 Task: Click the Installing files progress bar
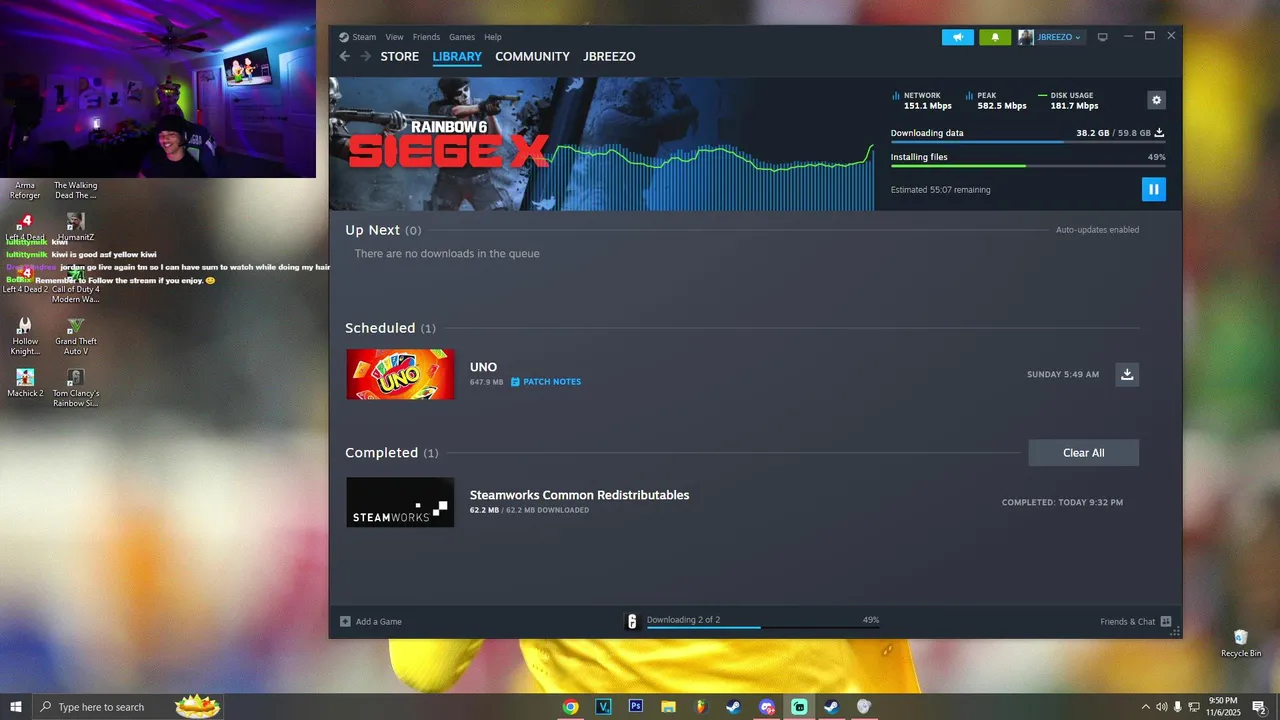[1028, 166]
